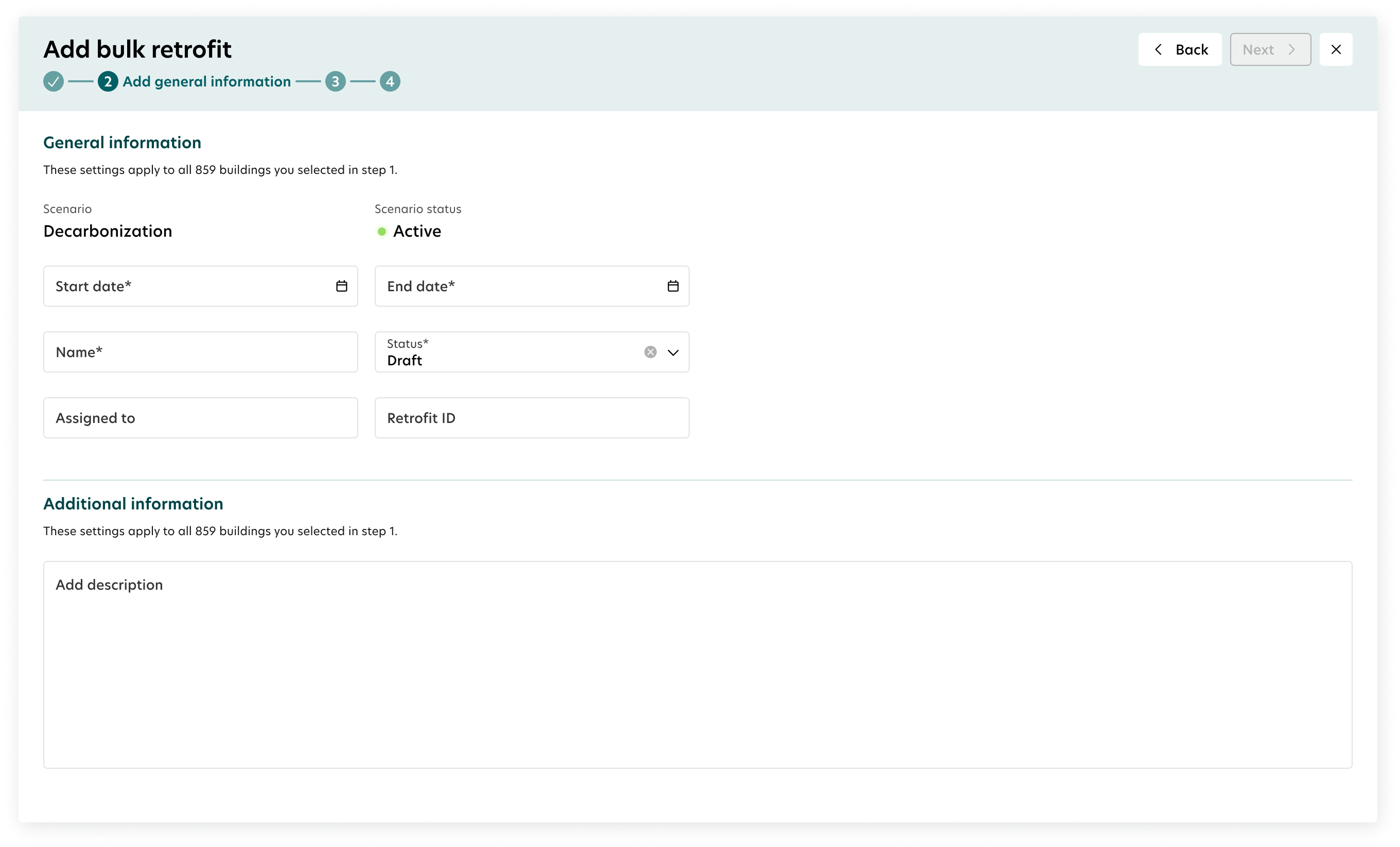Click the Retrofit ID field

pyautogui.click(x=532, y=418)
